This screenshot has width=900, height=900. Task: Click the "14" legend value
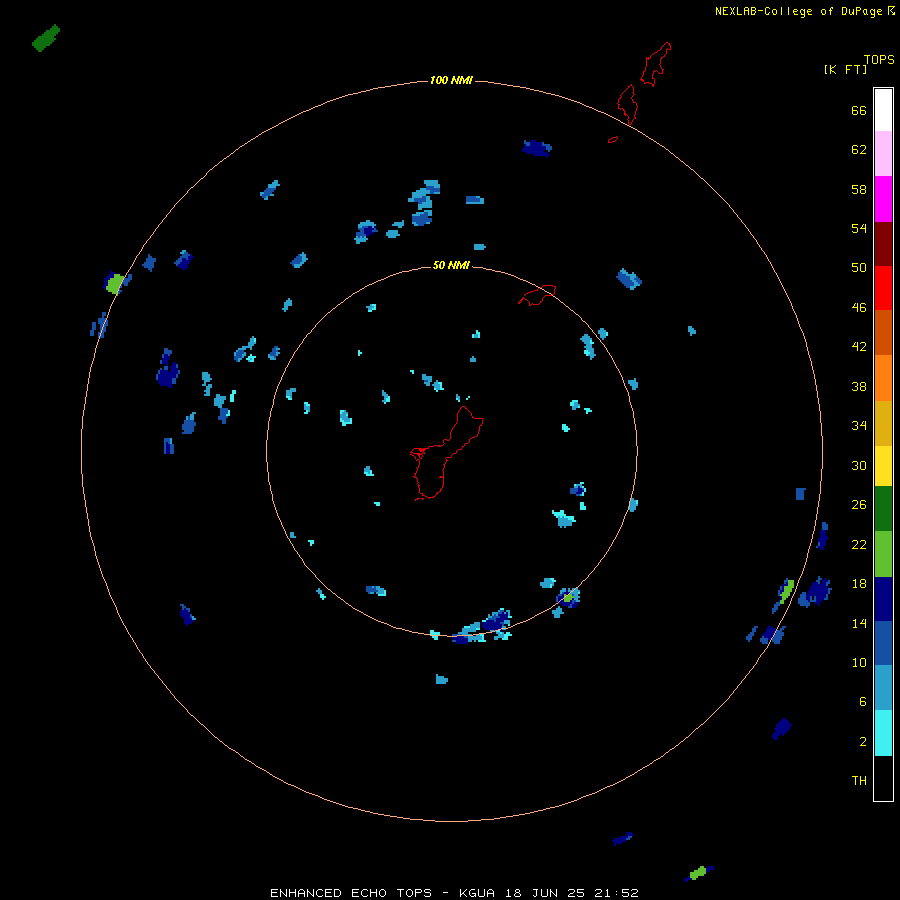click(x=859, y=623)
